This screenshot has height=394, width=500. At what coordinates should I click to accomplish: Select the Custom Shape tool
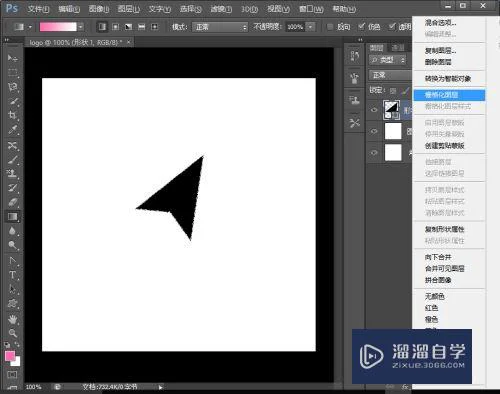pyautogui.click(x=12, y=303)
